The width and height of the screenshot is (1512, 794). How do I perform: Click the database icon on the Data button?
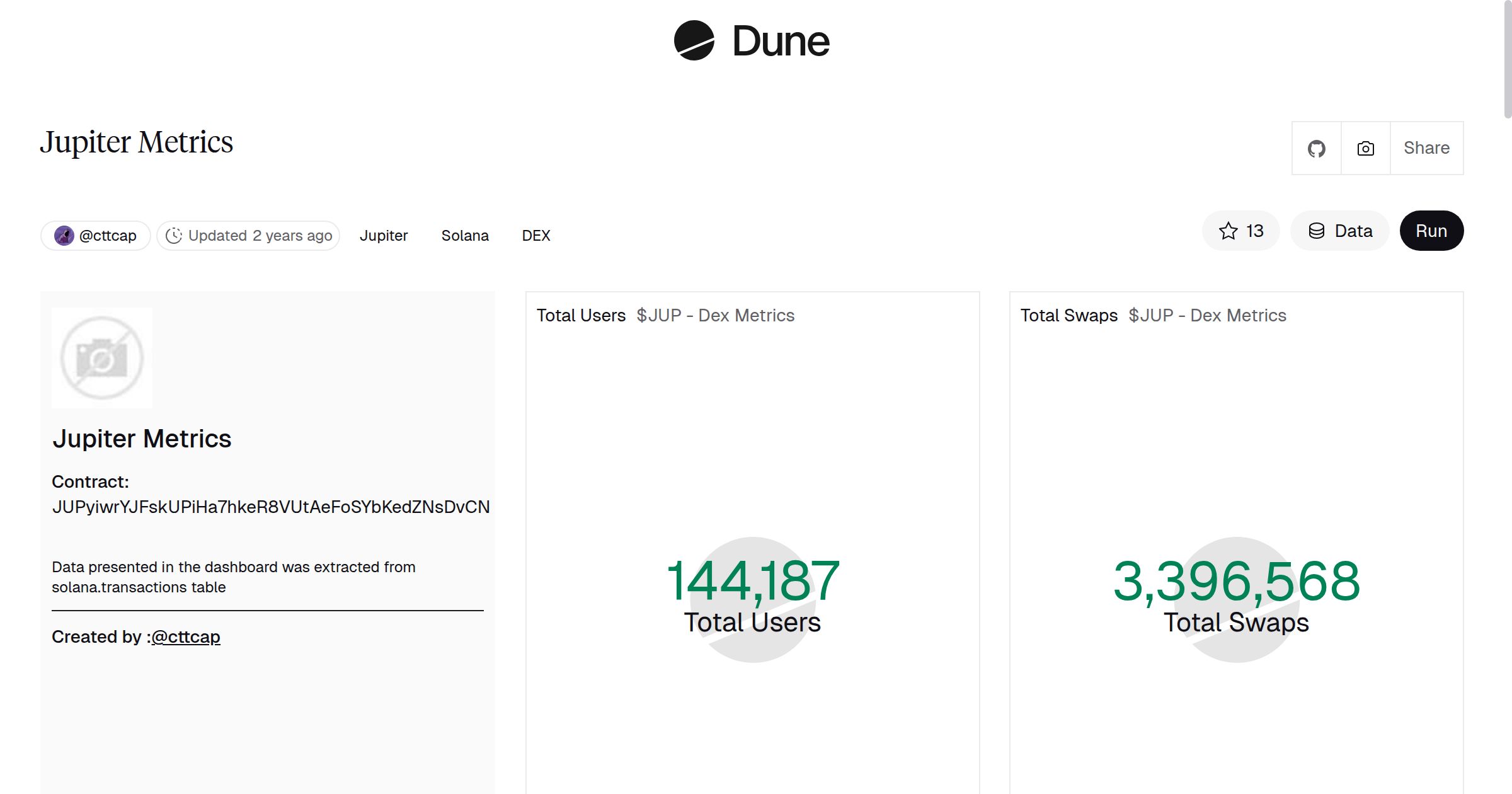1317,231
